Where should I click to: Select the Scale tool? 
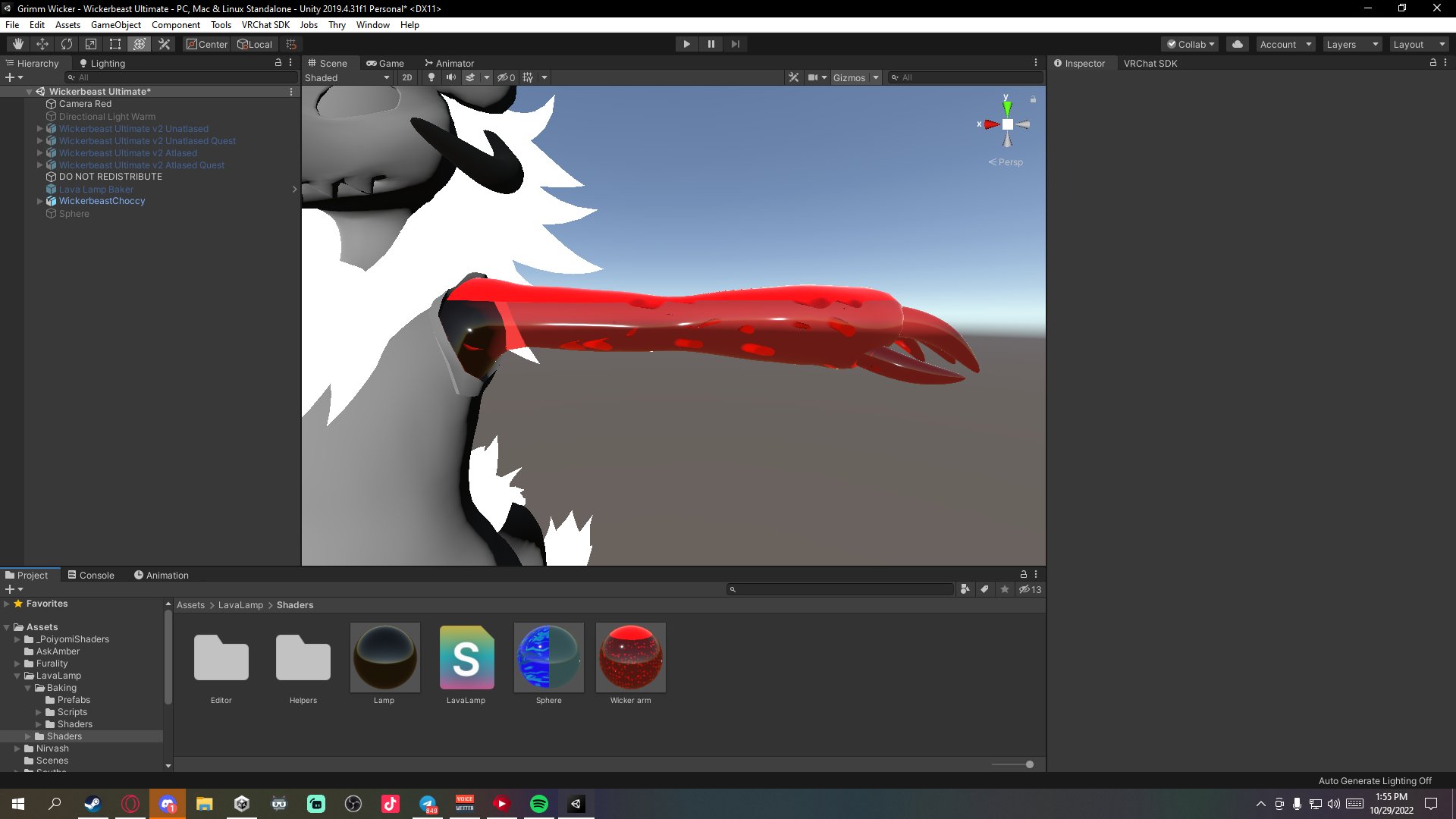(91, 44)
